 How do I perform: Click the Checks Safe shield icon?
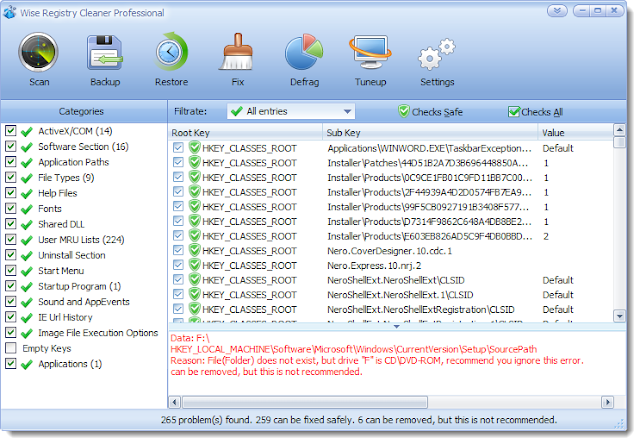click(403, 111)
